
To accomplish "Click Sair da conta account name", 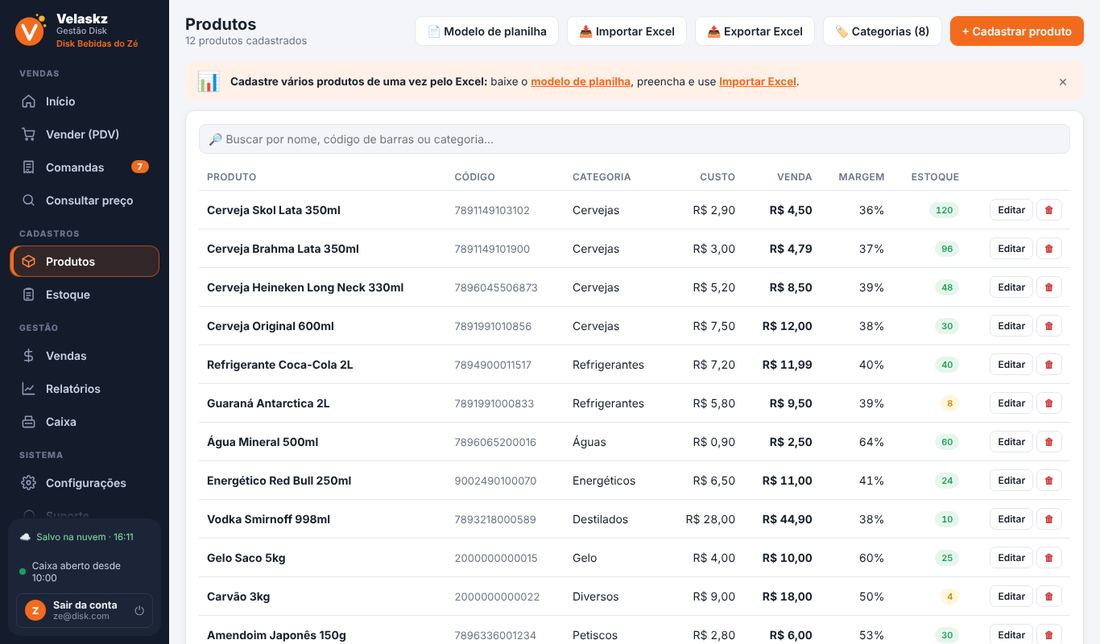I will (85, 605).
